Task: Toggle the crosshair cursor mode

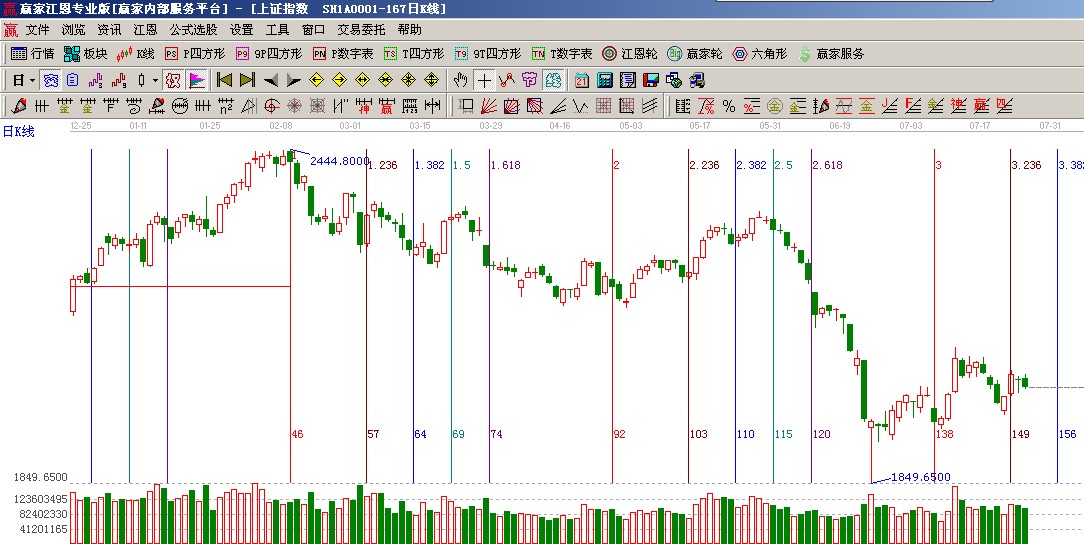Action: tap(484, 80)
